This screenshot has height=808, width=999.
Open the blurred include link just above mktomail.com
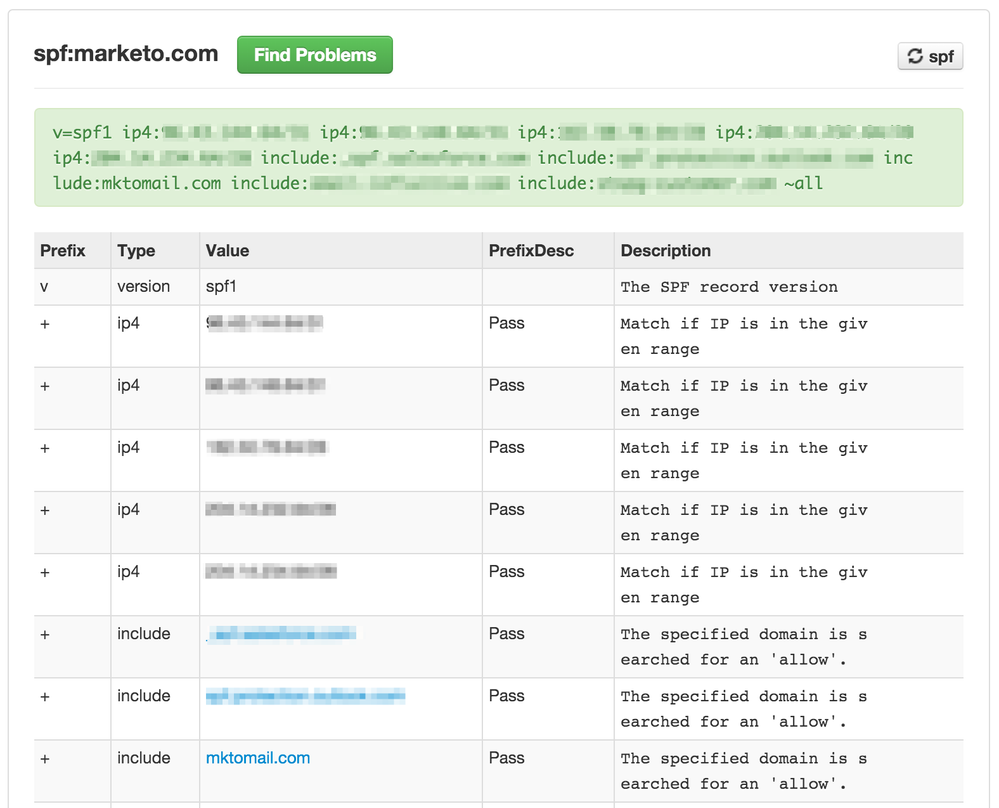[x=305, y=696]
